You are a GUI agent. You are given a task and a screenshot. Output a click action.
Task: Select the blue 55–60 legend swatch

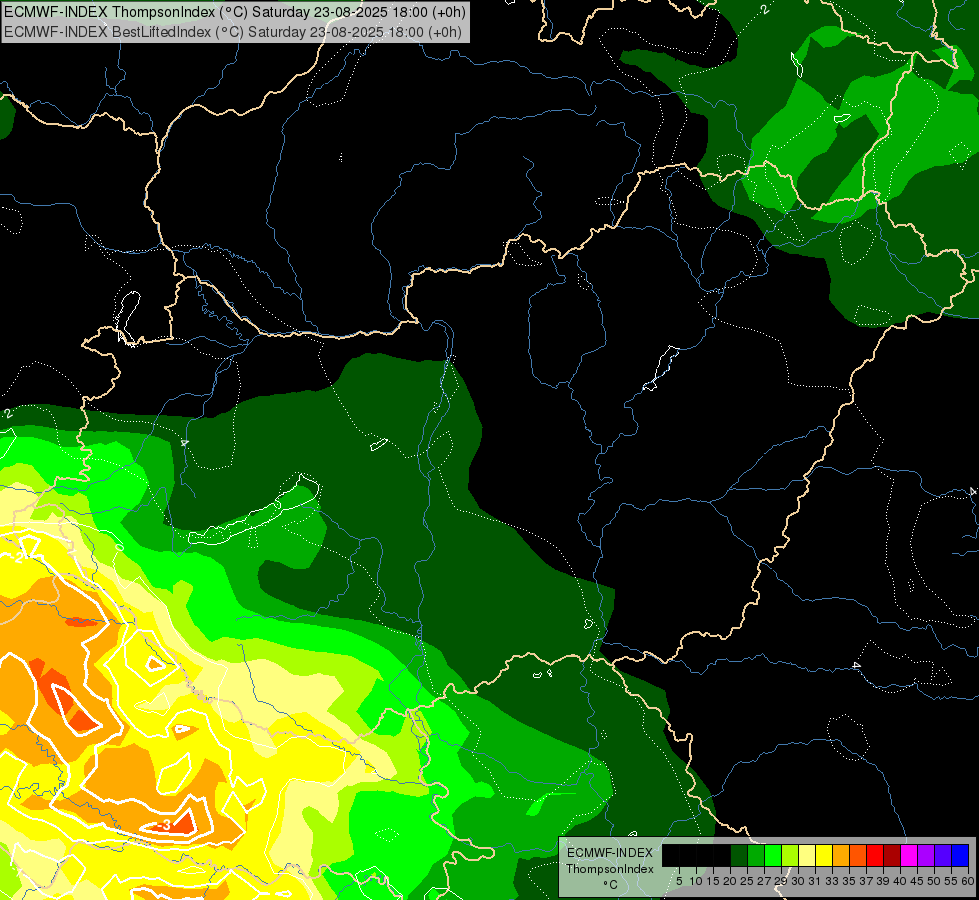(960, 855)
